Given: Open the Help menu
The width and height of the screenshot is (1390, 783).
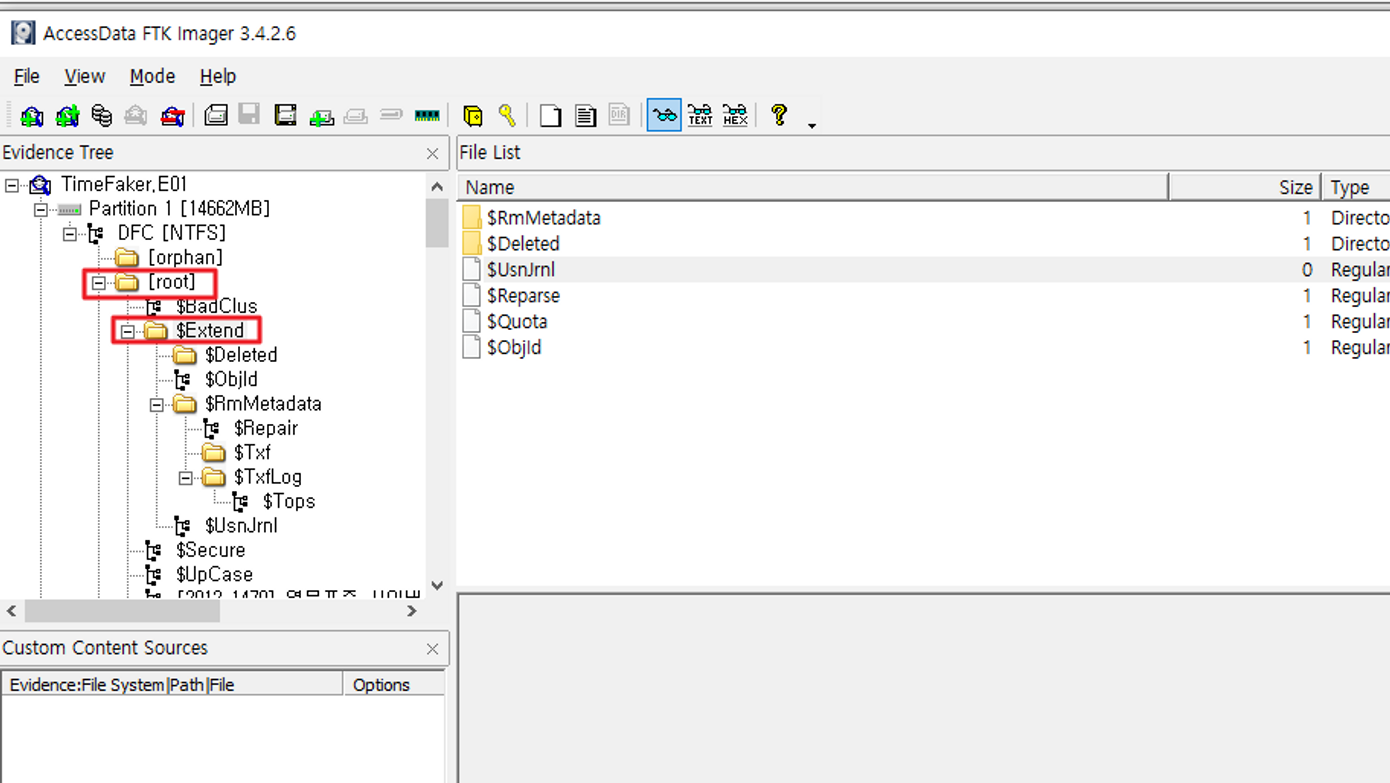Looking at the screenshot, I should [218, 76].
